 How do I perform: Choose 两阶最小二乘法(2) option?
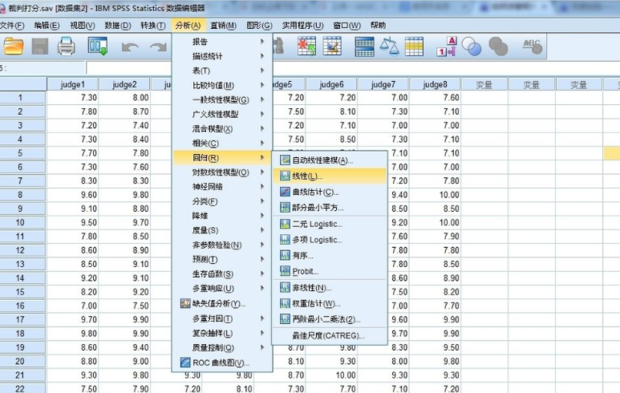(x=329, y=319)
